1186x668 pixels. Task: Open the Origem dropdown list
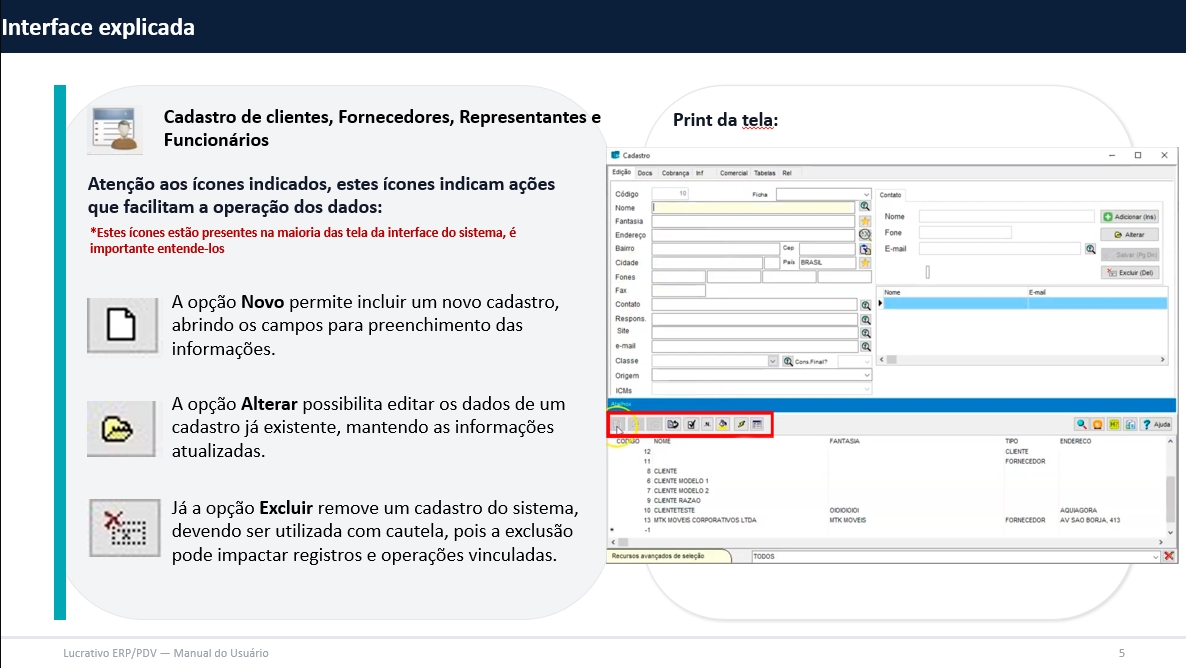click(866, 375)
